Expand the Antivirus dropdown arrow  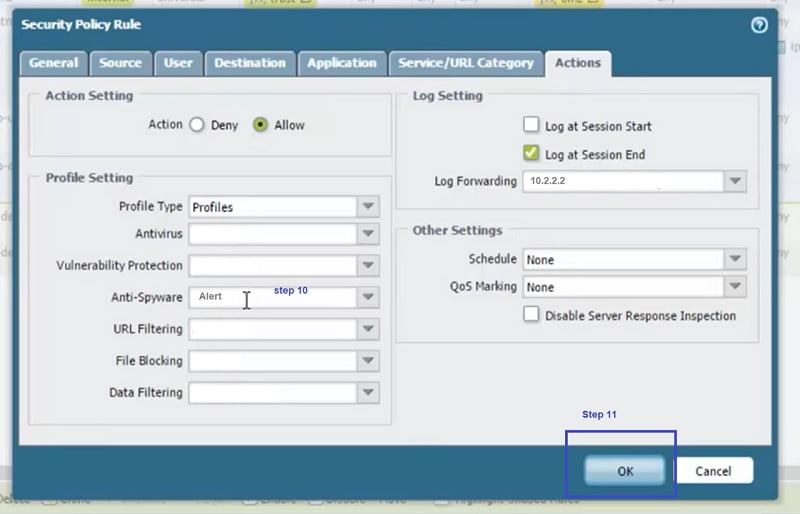click(x=368, y=234)
